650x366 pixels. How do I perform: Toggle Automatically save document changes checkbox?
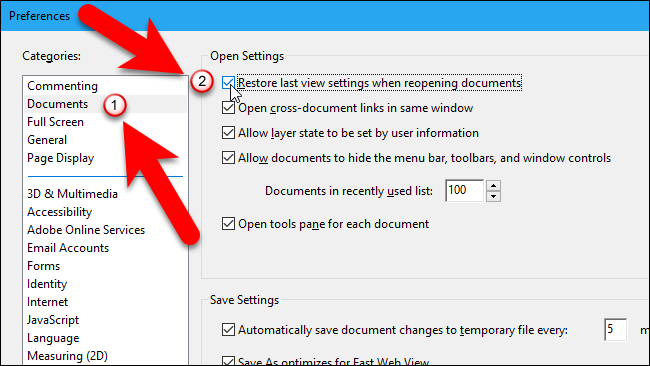[x=228, y=330]
